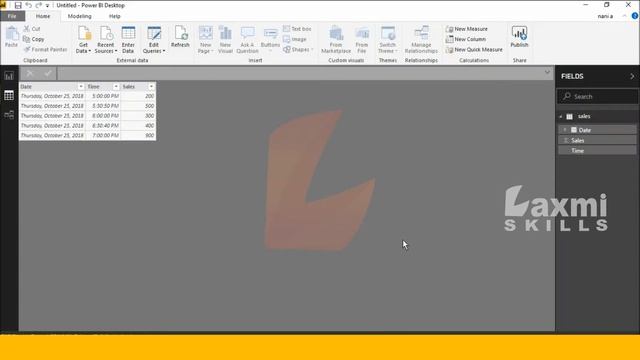This screenshot has width=640, height=360.
Task: Create a New Quick Measure
Action: (474, 49)
